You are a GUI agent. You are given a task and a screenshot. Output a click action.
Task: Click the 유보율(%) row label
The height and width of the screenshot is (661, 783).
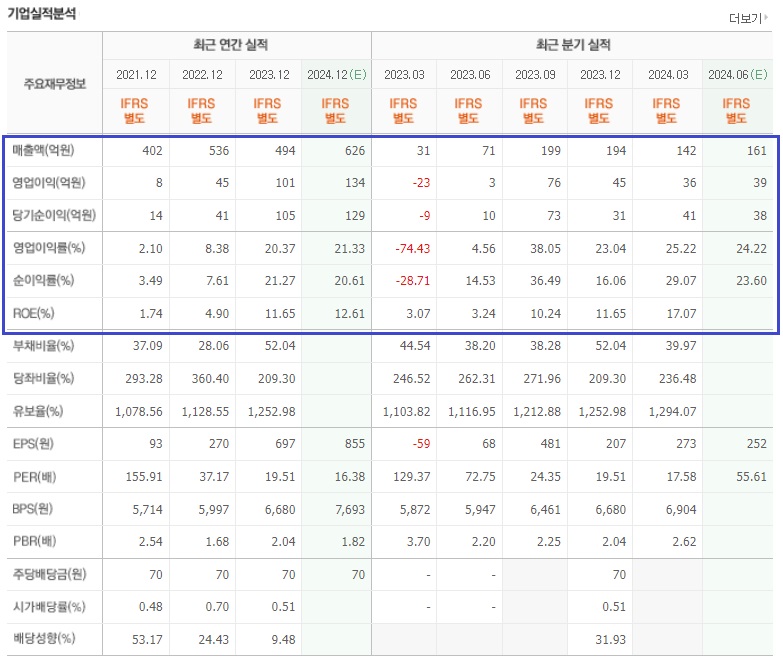pos(38,411)
